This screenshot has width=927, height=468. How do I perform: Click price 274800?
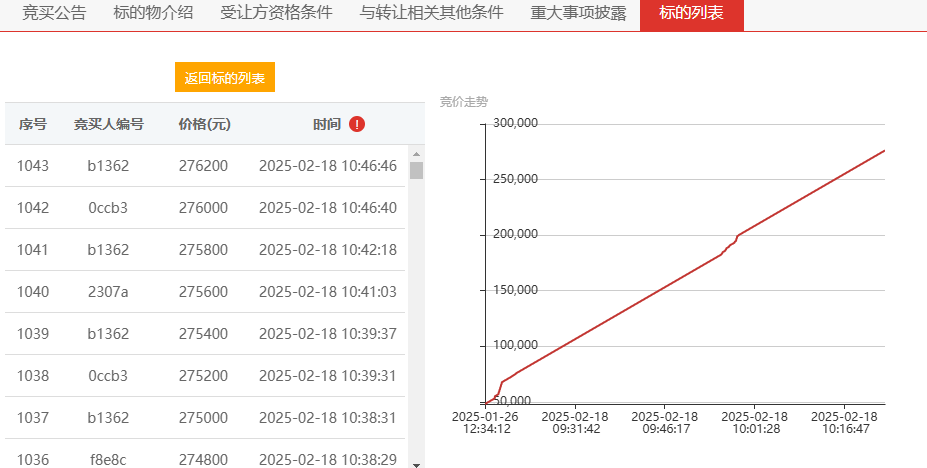click(203, 460)
